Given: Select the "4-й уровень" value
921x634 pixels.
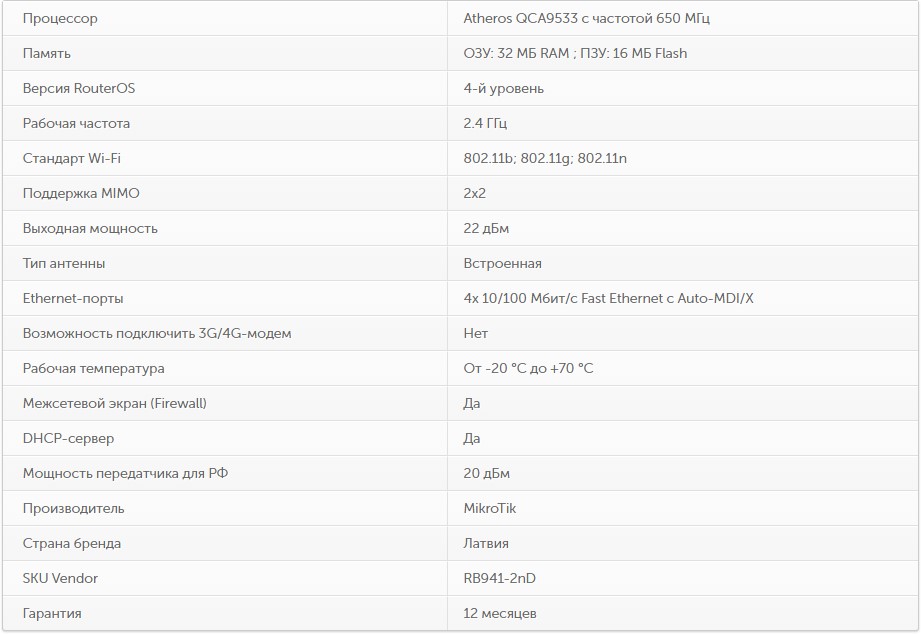Looking at the screenshot, I should [504, 88].
